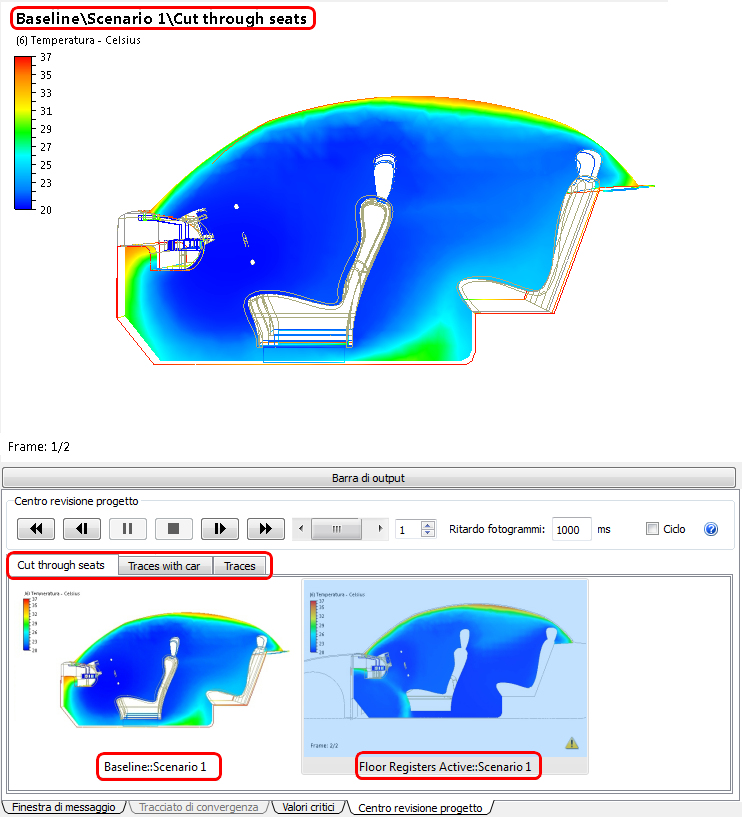The image size is (742, 817).
Task: Click Baseline::Scenario 1 caption label
Action: click(x=155, y=767)
